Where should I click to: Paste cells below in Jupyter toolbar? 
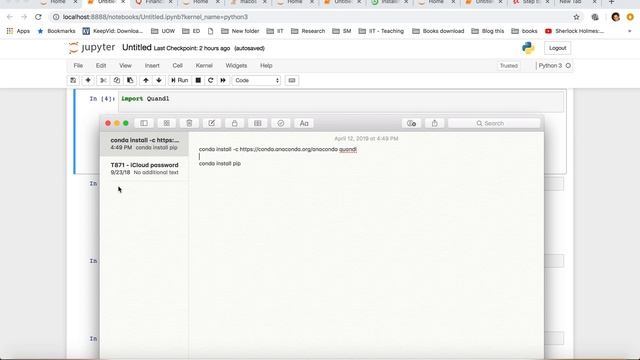pyautogui.click(x=130, y=80)
